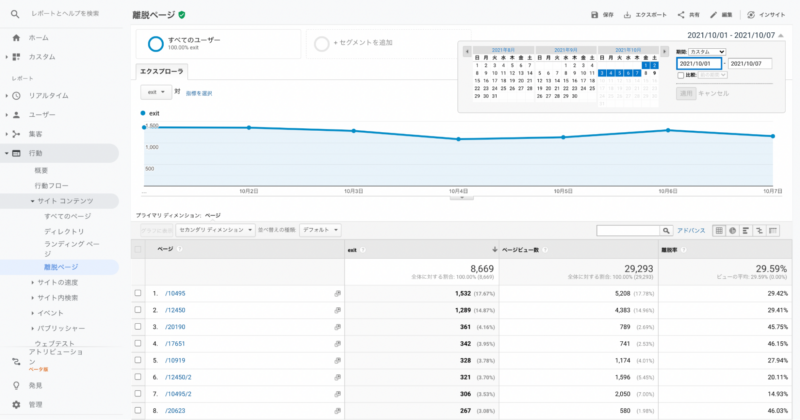Click the green verified shield icon
This screenshot has width=800, height=420.
click(x=182, y=15)
